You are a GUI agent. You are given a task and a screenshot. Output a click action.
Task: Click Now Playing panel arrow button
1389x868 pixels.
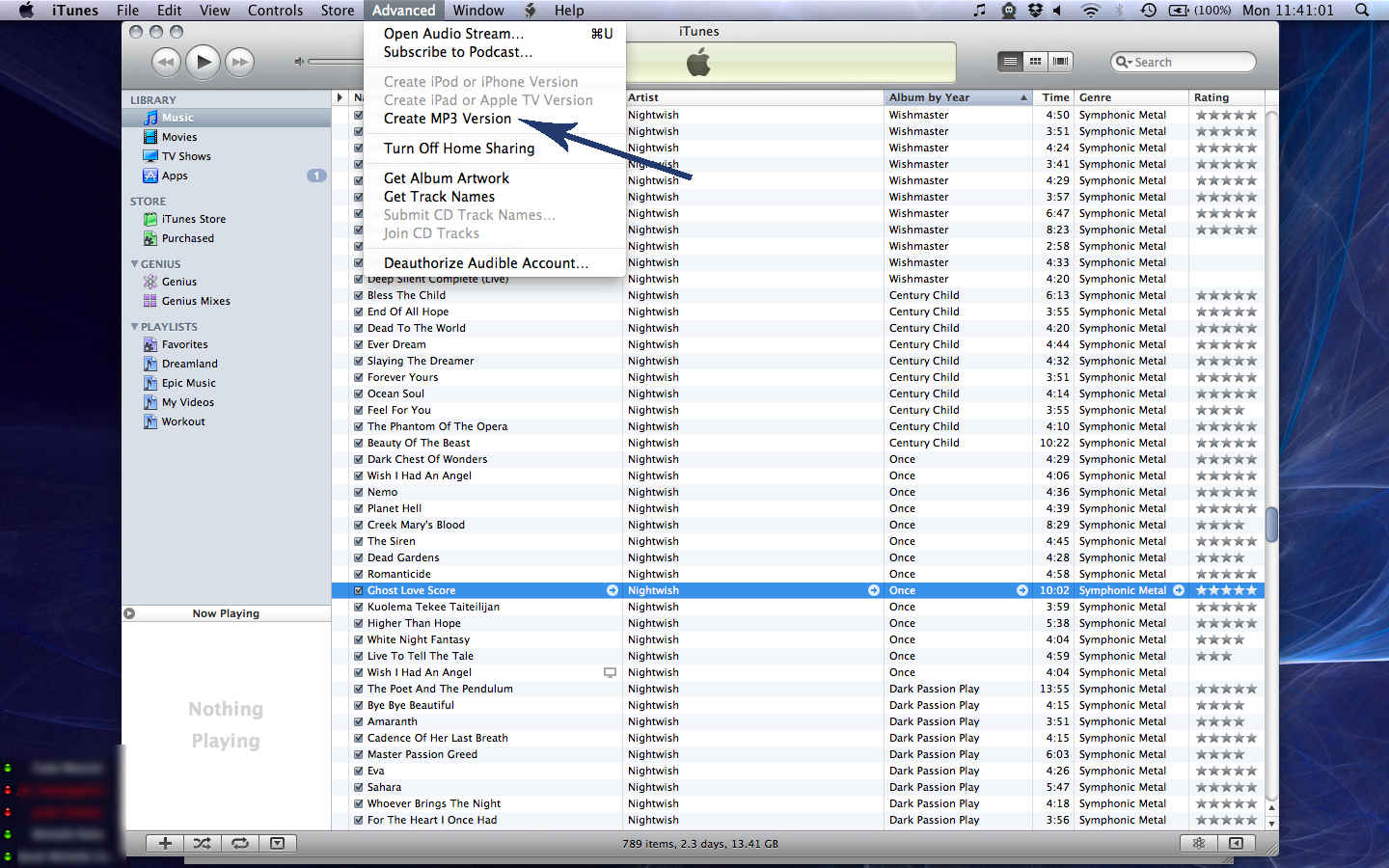pyautogui.click(x=129, y=613)
